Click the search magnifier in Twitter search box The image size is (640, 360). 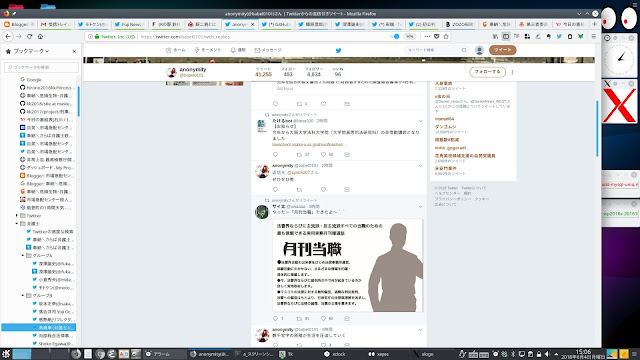click(464, 50)
